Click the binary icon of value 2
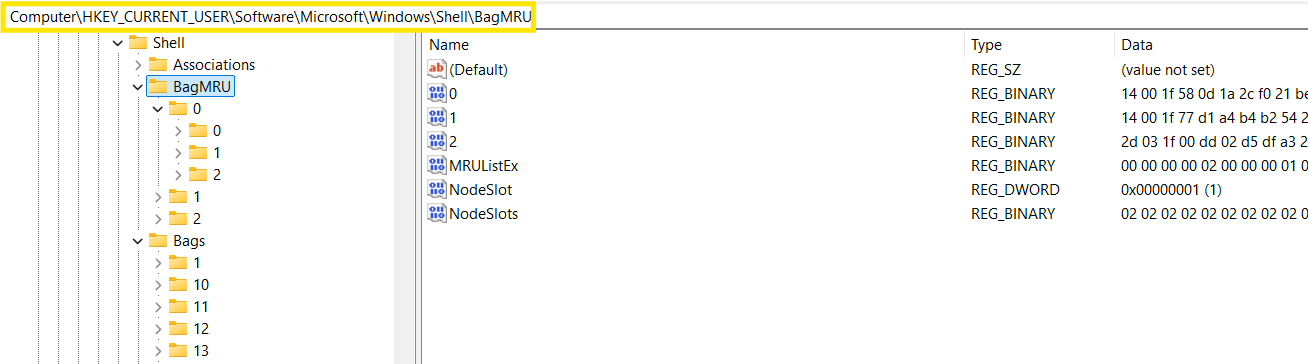 tap(437, 141)
